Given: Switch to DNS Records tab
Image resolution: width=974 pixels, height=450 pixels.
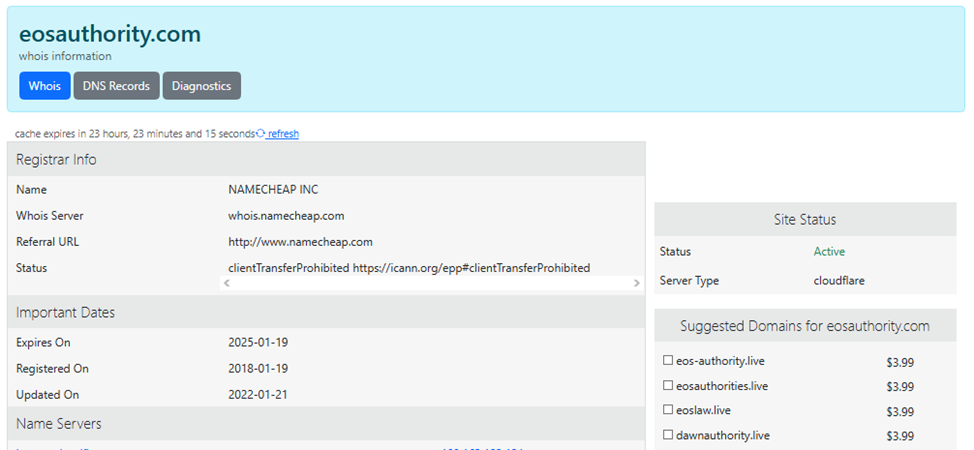Looking at the screenshot, I should (117, 86).
